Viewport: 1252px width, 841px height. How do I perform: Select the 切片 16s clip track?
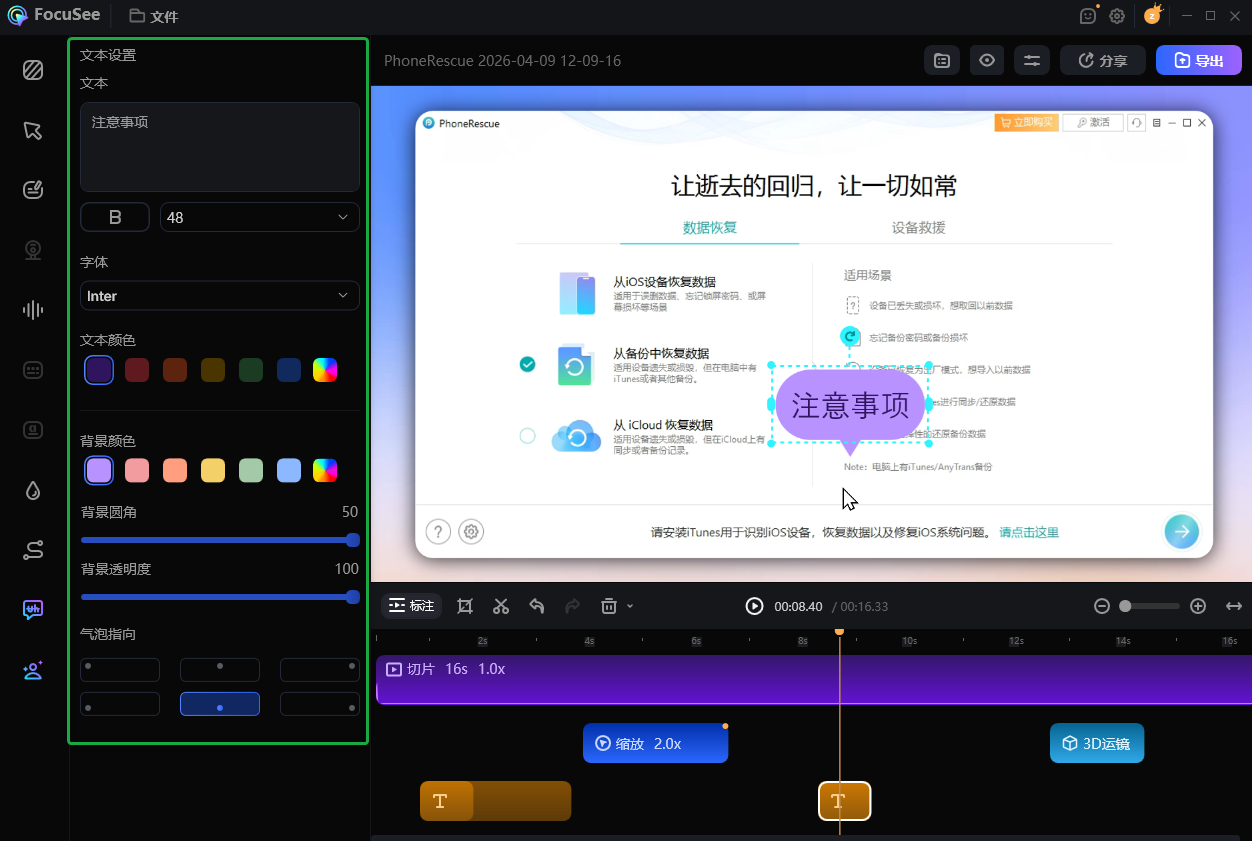coord(814,680)
